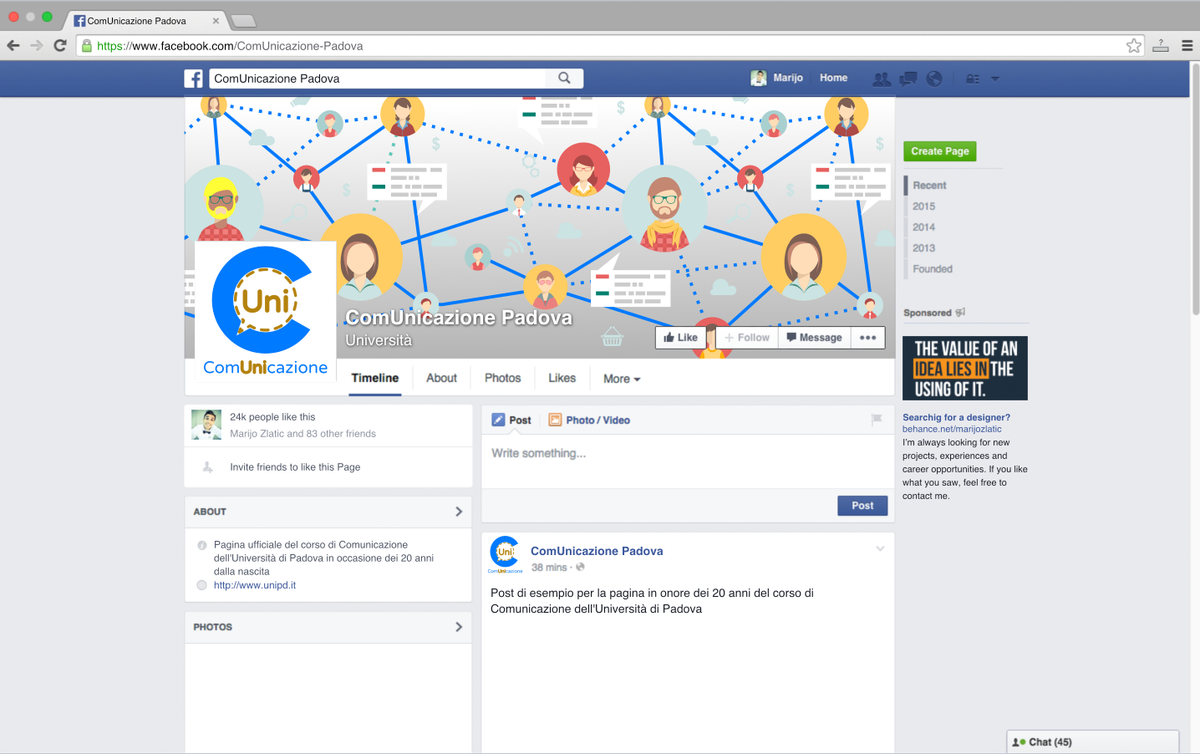Go back with the browser back arrow
This screenshot has height=754, width=1200.
click(x=13, y=45)
